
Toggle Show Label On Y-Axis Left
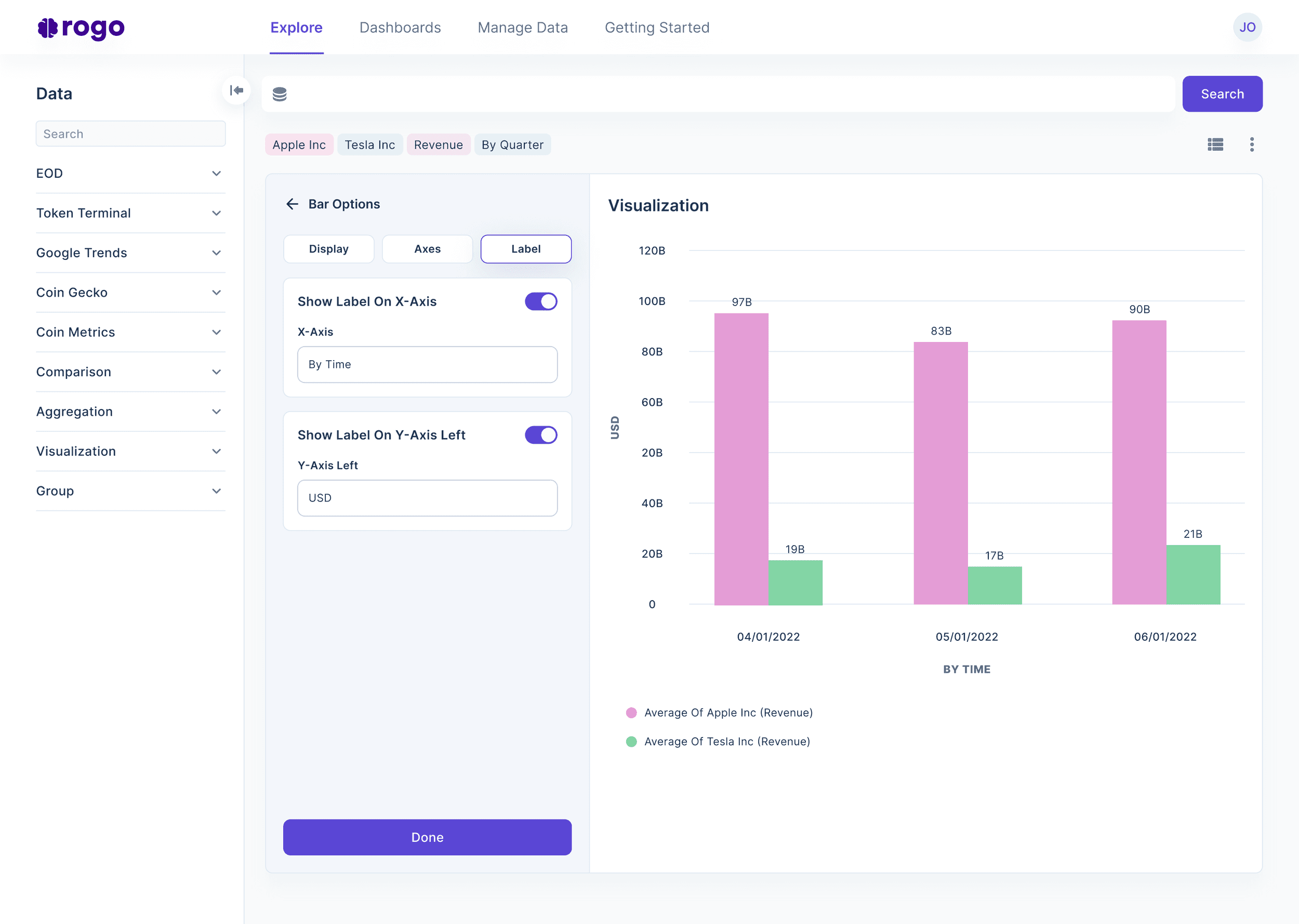click(x=540, y=435)
